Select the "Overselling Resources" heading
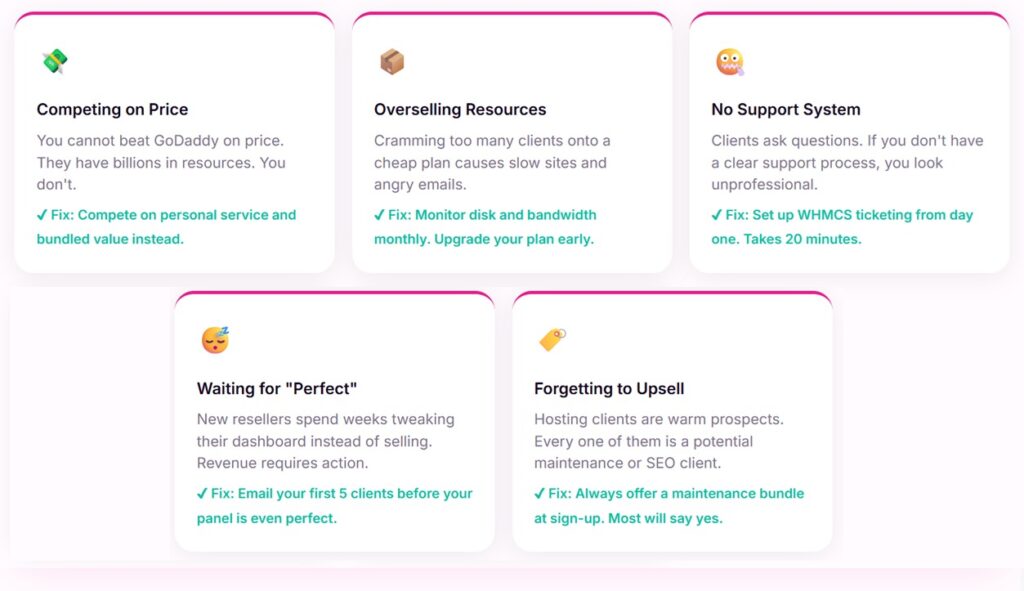Viewport: 1024px width, 591px height. click(x=460, y=110)
